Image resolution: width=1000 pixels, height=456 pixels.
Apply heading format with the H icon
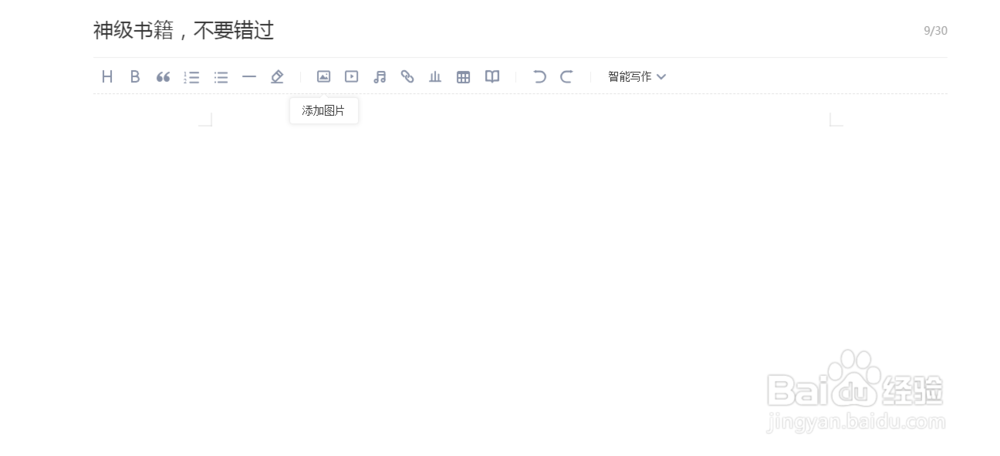click(107, 77)
